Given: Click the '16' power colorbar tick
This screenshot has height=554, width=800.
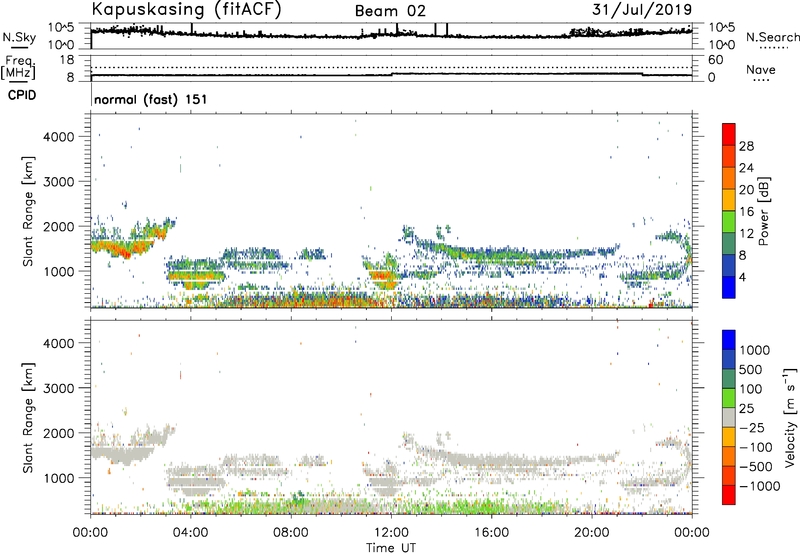Looking at the screenshot, I should (746, 212).
